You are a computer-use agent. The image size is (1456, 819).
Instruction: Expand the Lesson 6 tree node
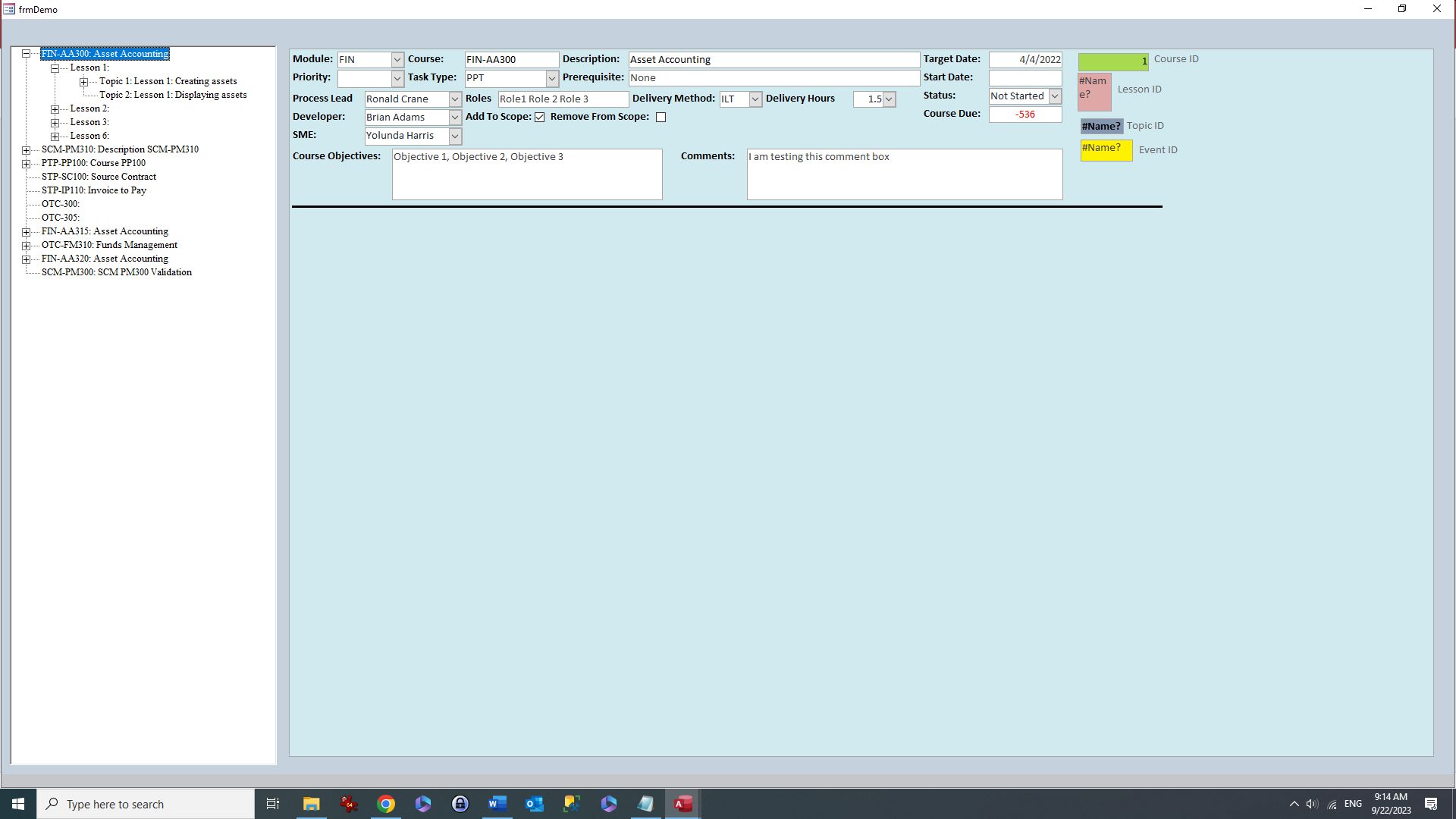click(x=55, y=136)
